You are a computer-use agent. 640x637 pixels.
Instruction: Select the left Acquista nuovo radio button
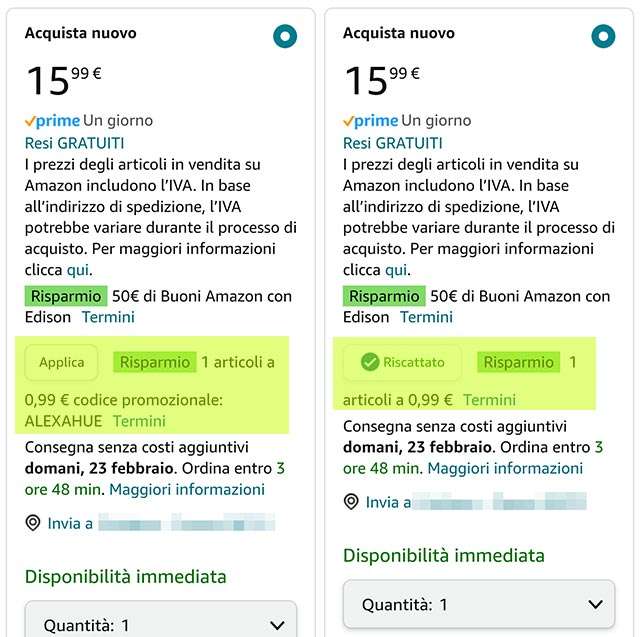pos(285,37)
